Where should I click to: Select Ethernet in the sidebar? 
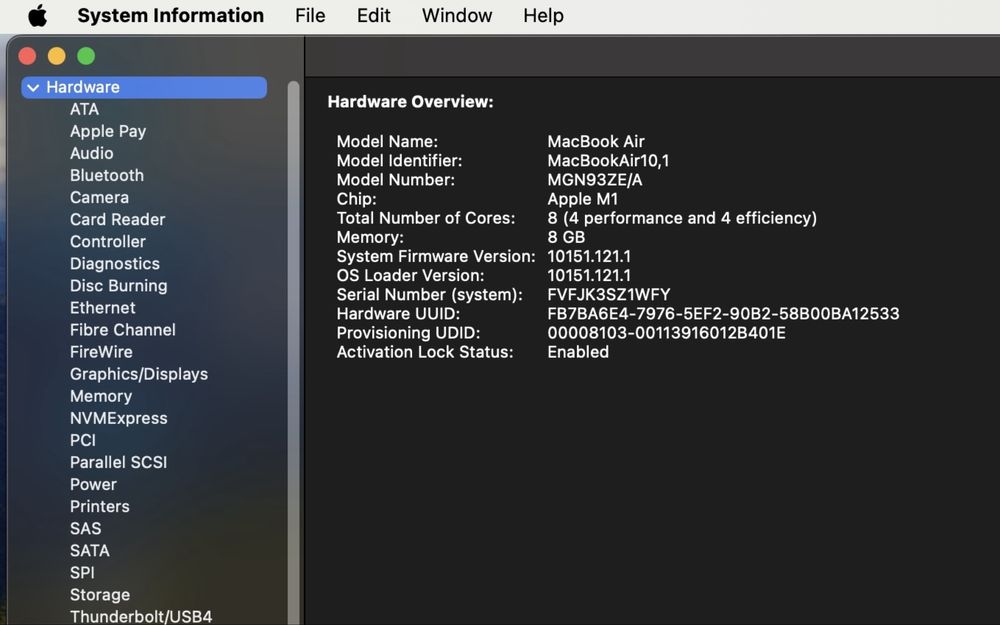click(x=103, y=308)
